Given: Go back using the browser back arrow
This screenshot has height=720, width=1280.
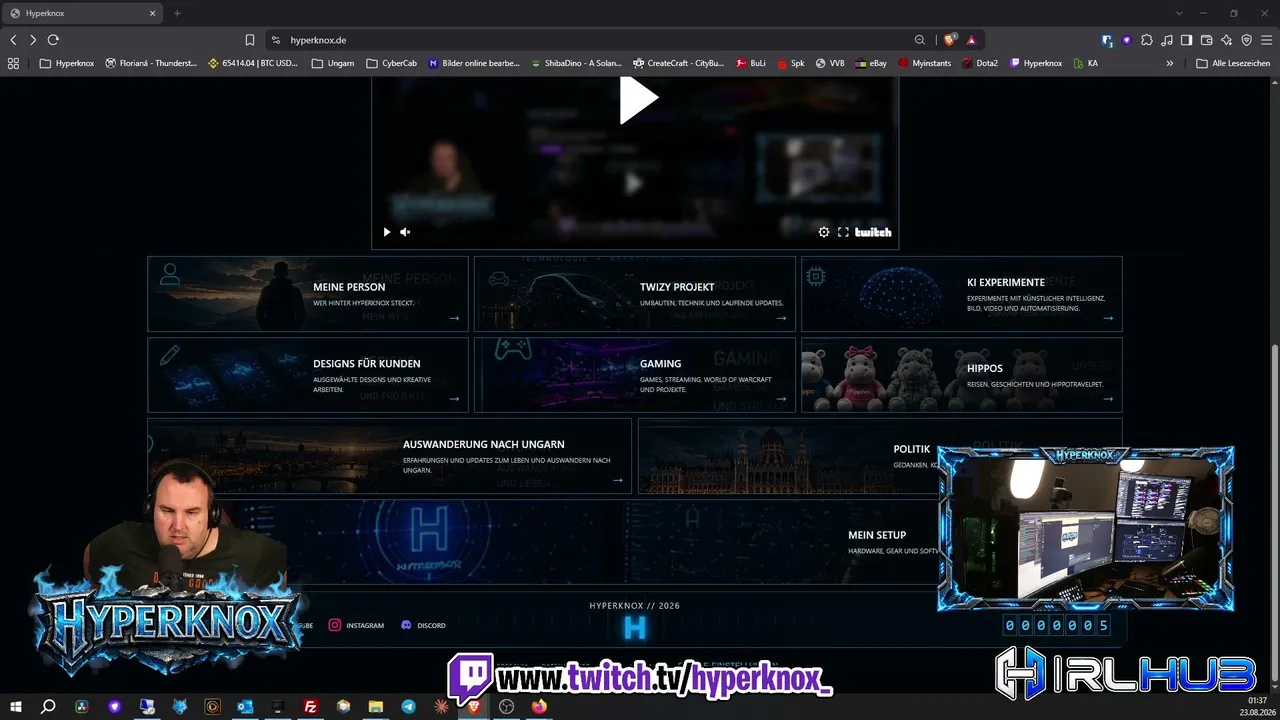Looking at the screenshot, I should 13,40.
